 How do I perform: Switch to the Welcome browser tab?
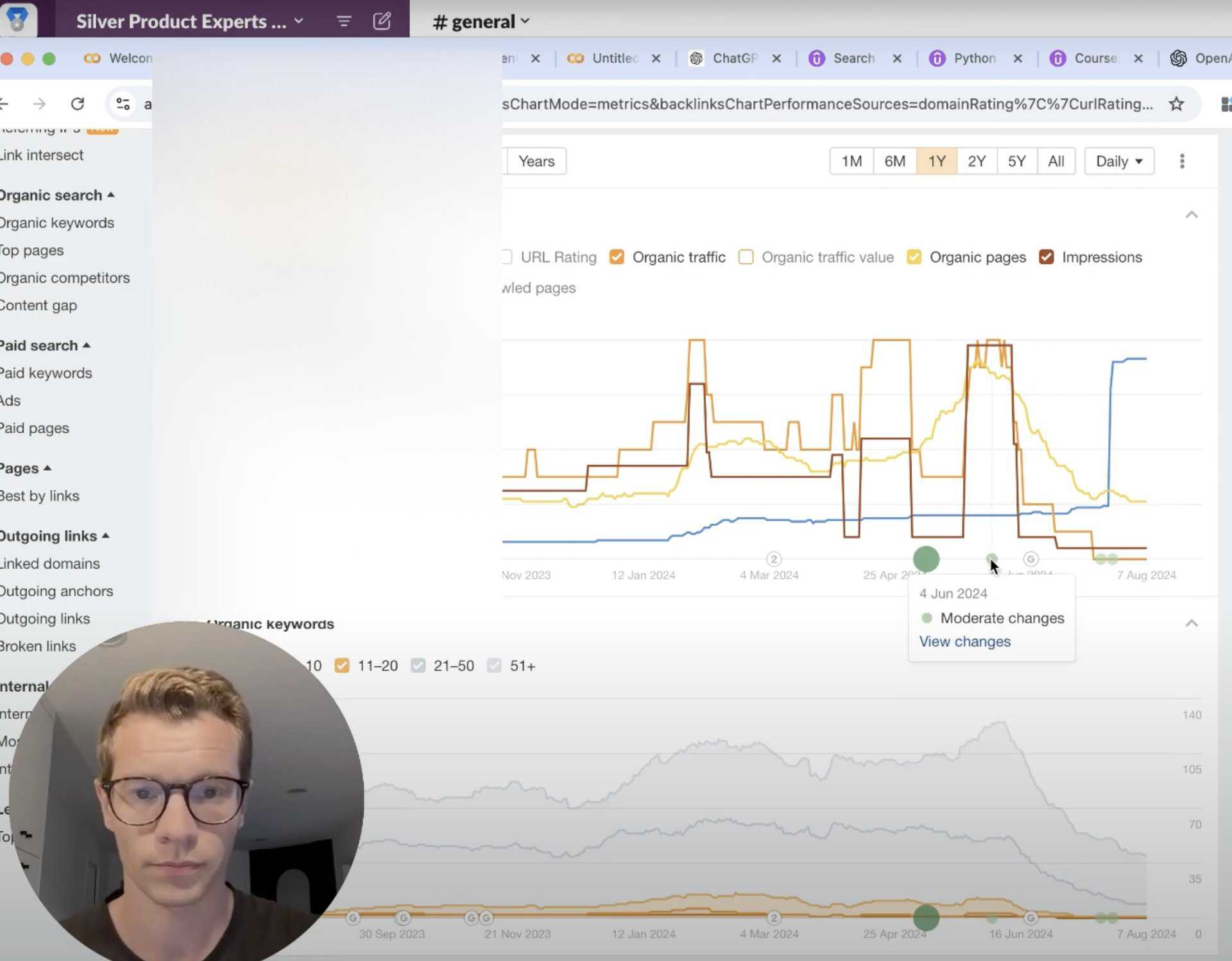click(x=117, y=58)
